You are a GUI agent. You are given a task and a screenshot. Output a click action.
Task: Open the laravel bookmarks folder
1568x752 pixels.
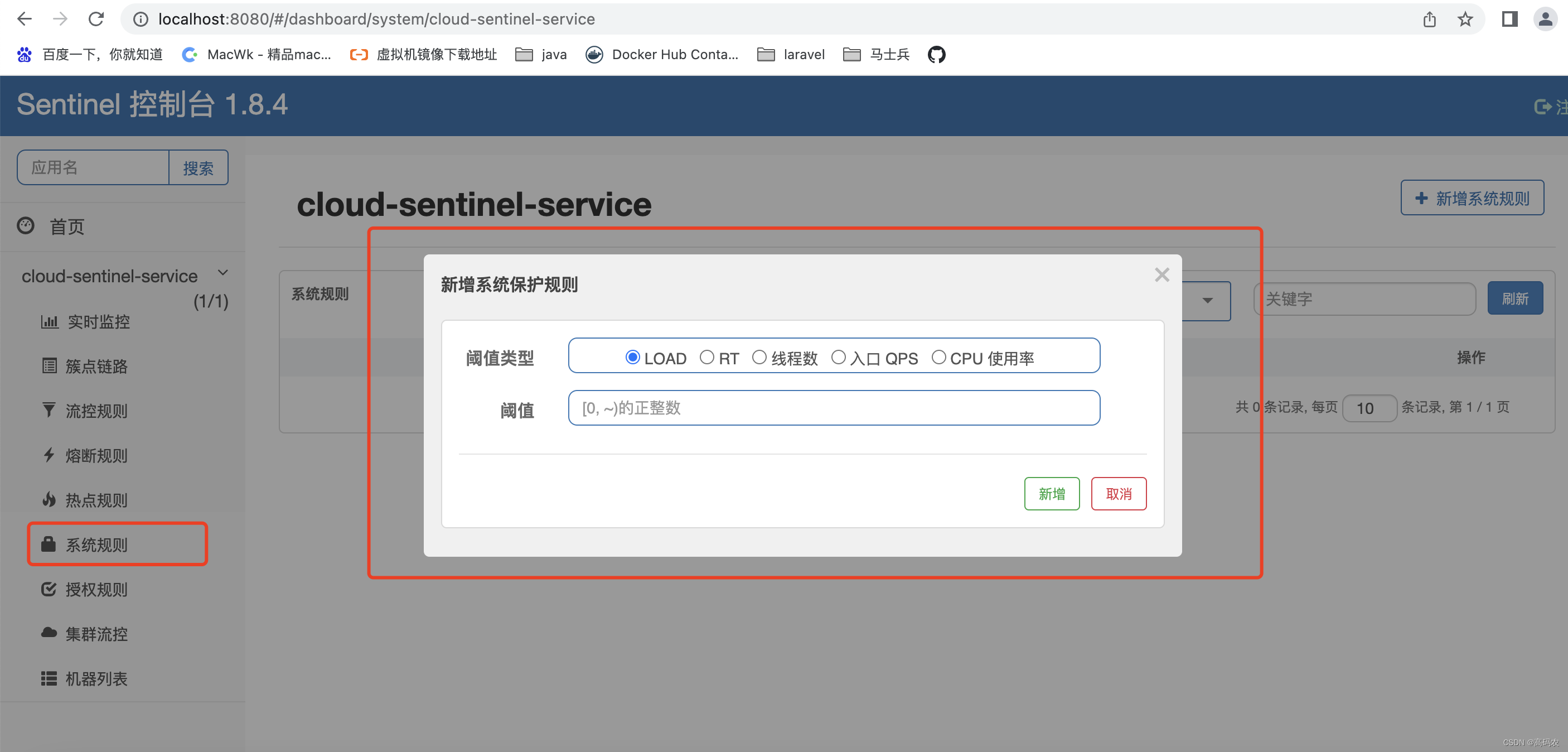tap(791, 54)
